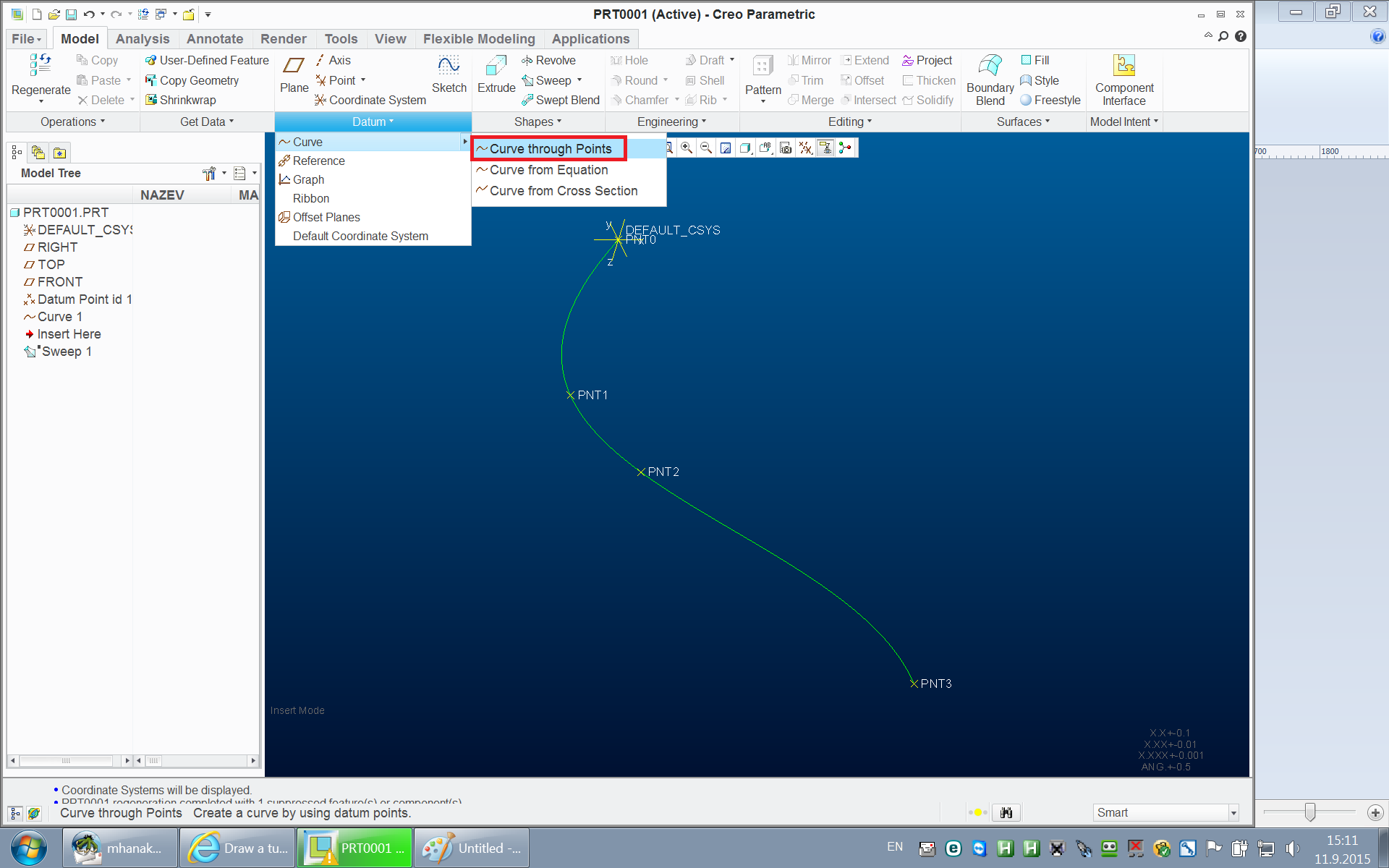The height and width of the screenshot is (868, 1389).
Task: Expand the Editing group dropdown
Action: tap(850, 122)
